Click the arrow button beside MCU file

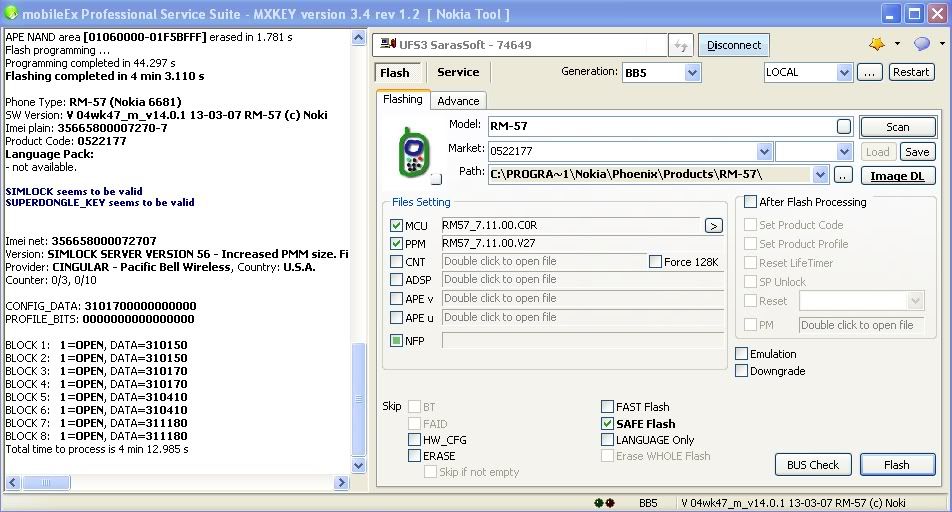713,226
